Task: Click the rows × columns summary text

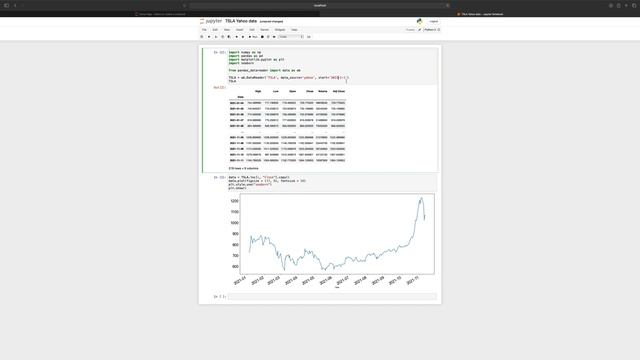Action: tap(244, 168)
